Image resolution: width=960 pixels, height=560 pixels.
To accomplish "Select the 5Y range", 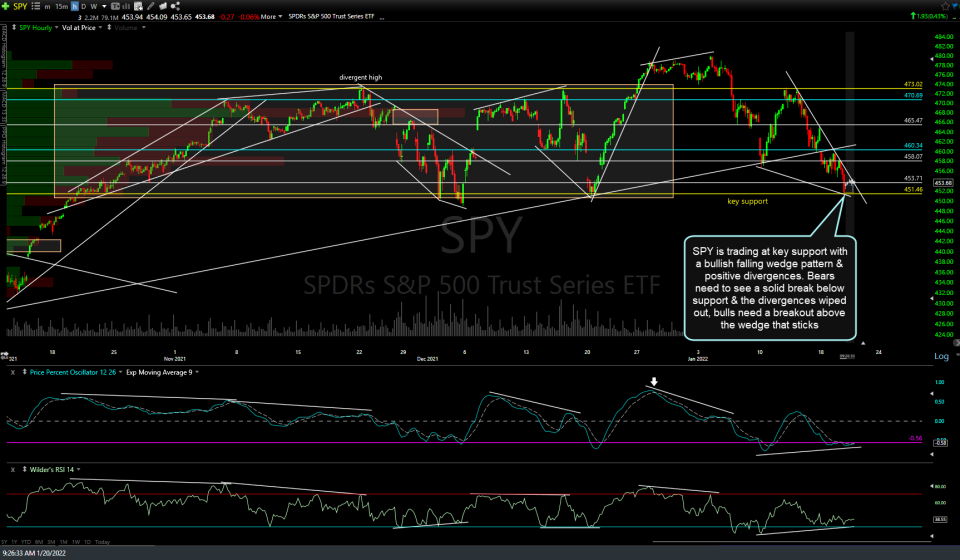I will (4, 542).
